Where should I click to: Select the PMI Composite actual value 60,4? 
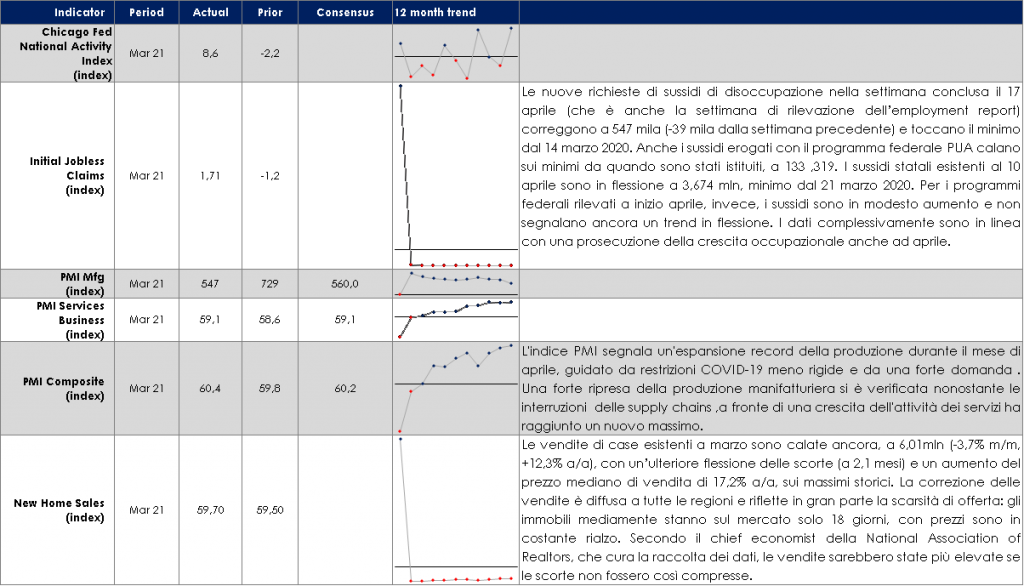click(210, 388)
